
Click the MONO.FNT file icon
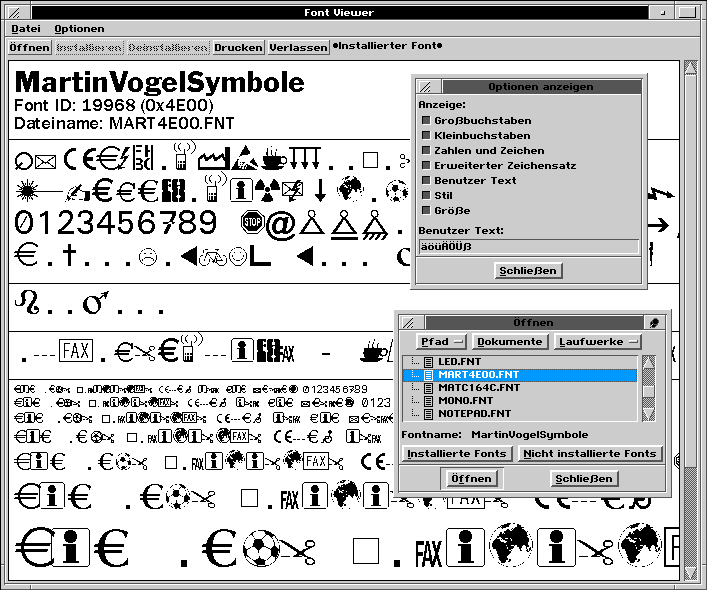coord(429,401)
